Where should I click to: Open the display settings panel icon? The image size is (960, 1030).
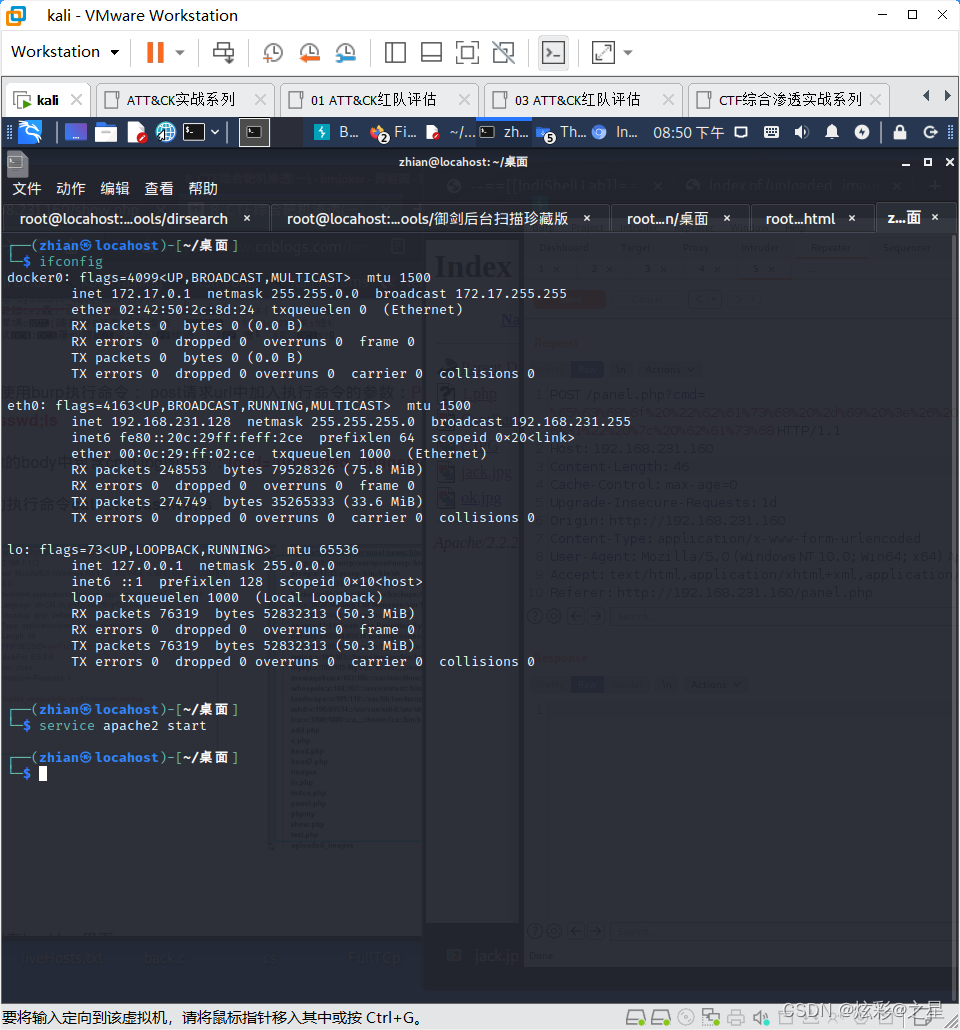pos(741,133)
